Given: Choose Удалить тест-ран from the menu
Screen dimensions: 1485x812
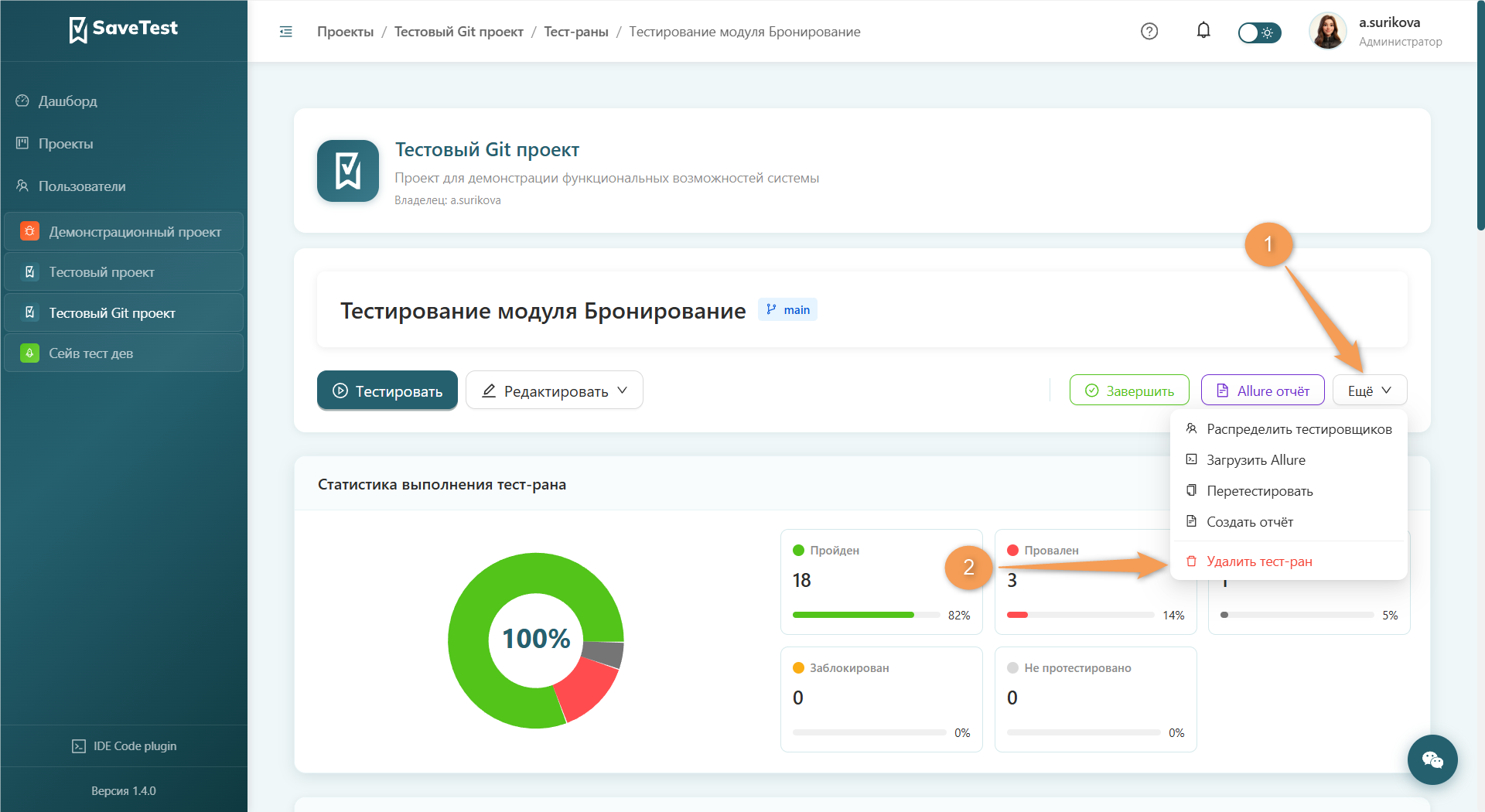Looking at the screenshot, I should click(1289, 561).
